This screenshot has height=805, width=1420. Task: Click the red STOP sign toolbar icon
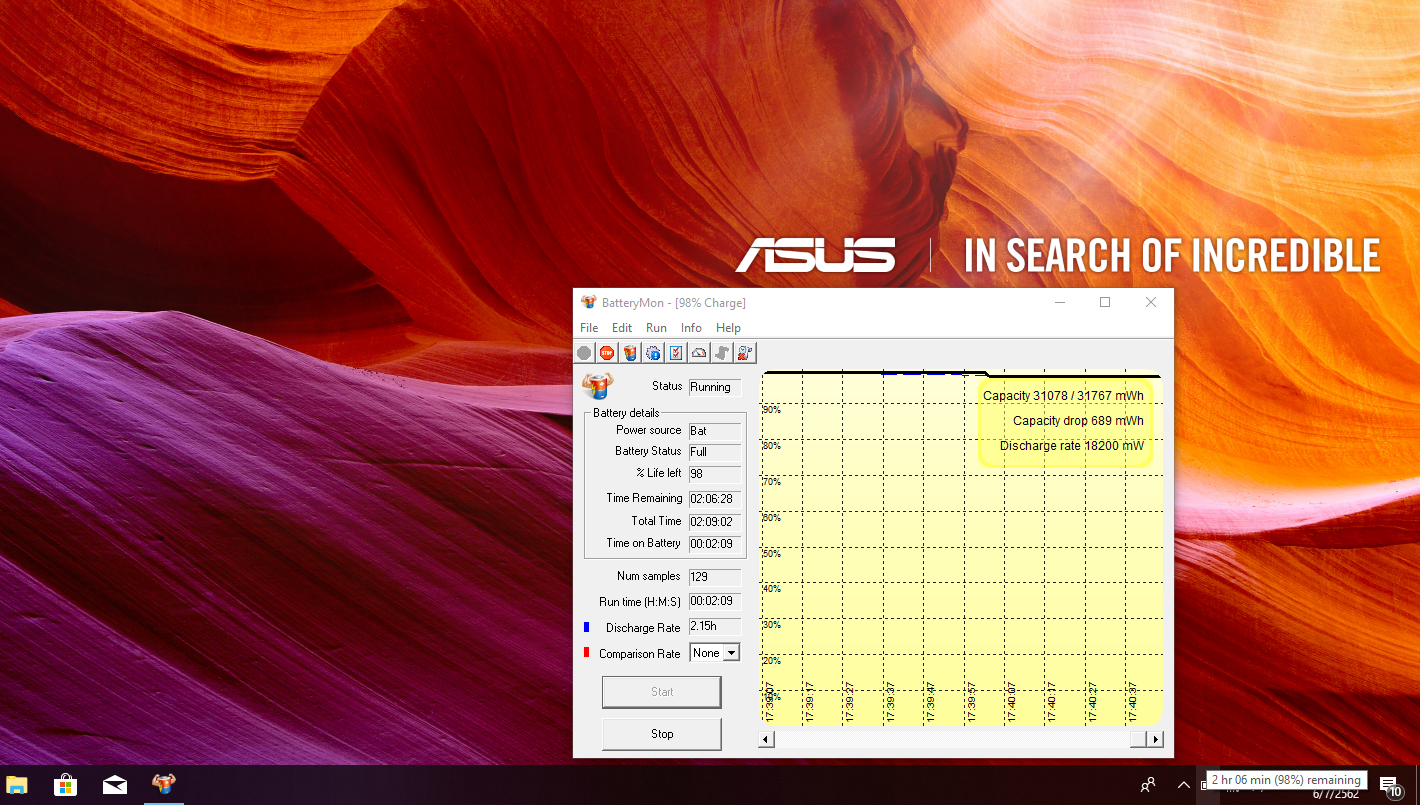point(607,353)
